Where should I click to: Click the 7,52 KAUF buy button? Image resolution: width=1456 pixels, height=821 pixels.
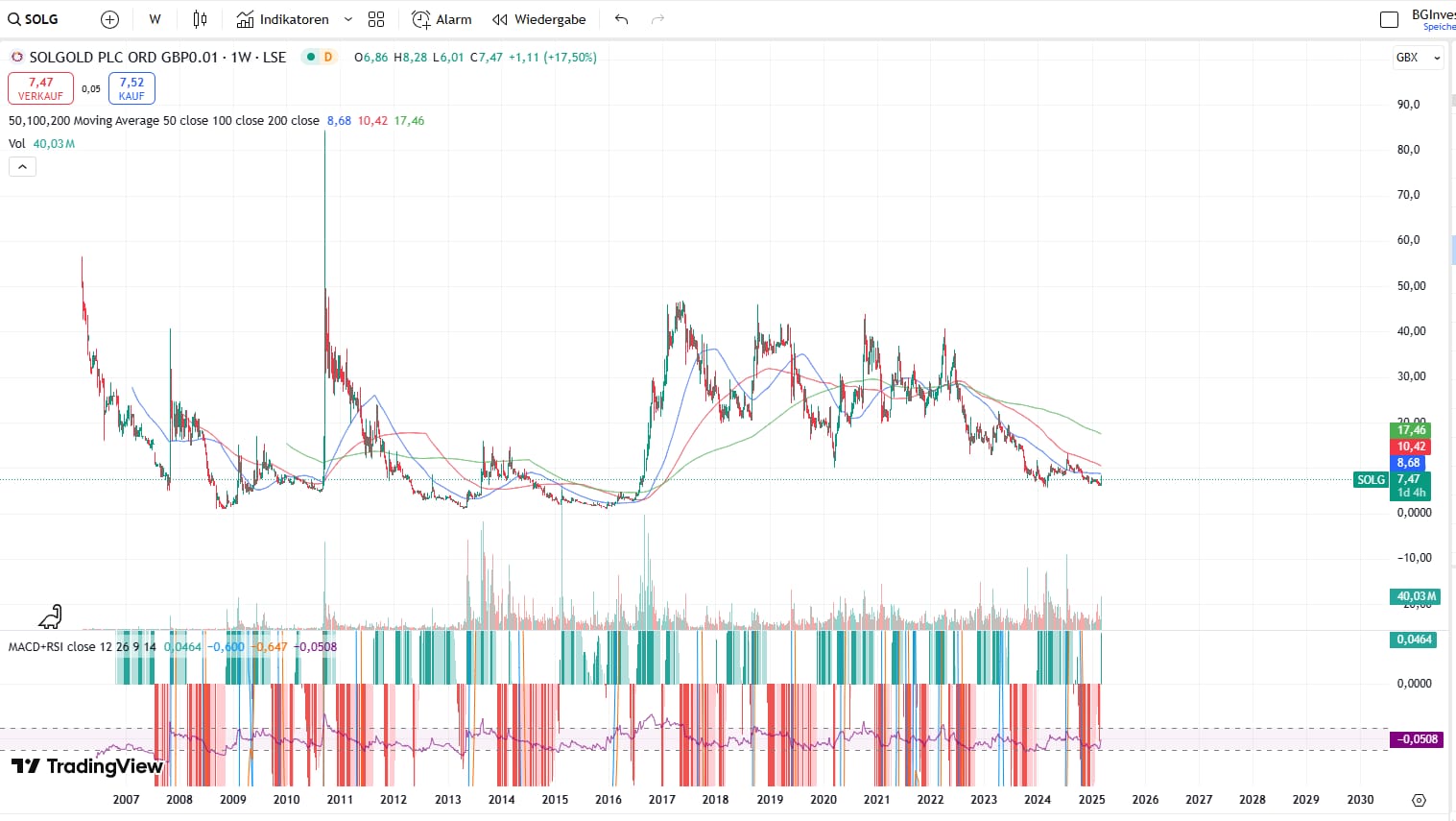click(131, 88)
